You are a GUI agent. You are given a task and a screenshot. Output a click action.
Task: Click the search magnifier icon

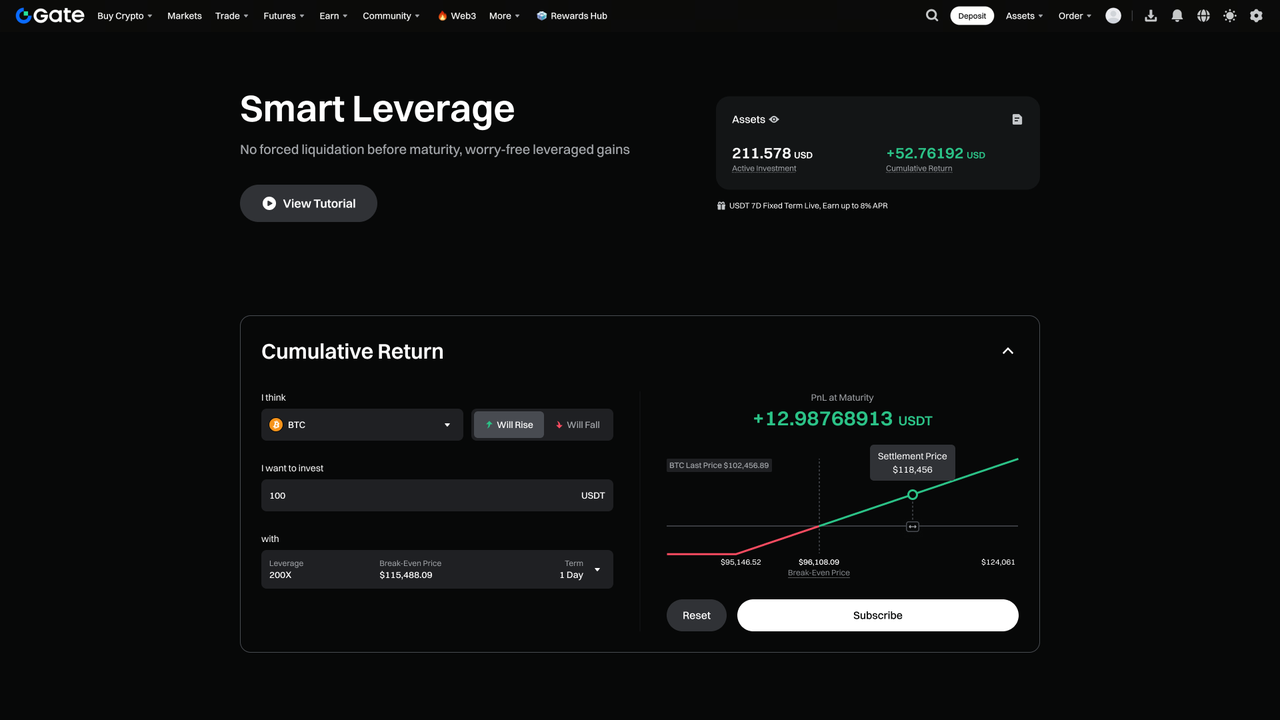pos(932,16)
